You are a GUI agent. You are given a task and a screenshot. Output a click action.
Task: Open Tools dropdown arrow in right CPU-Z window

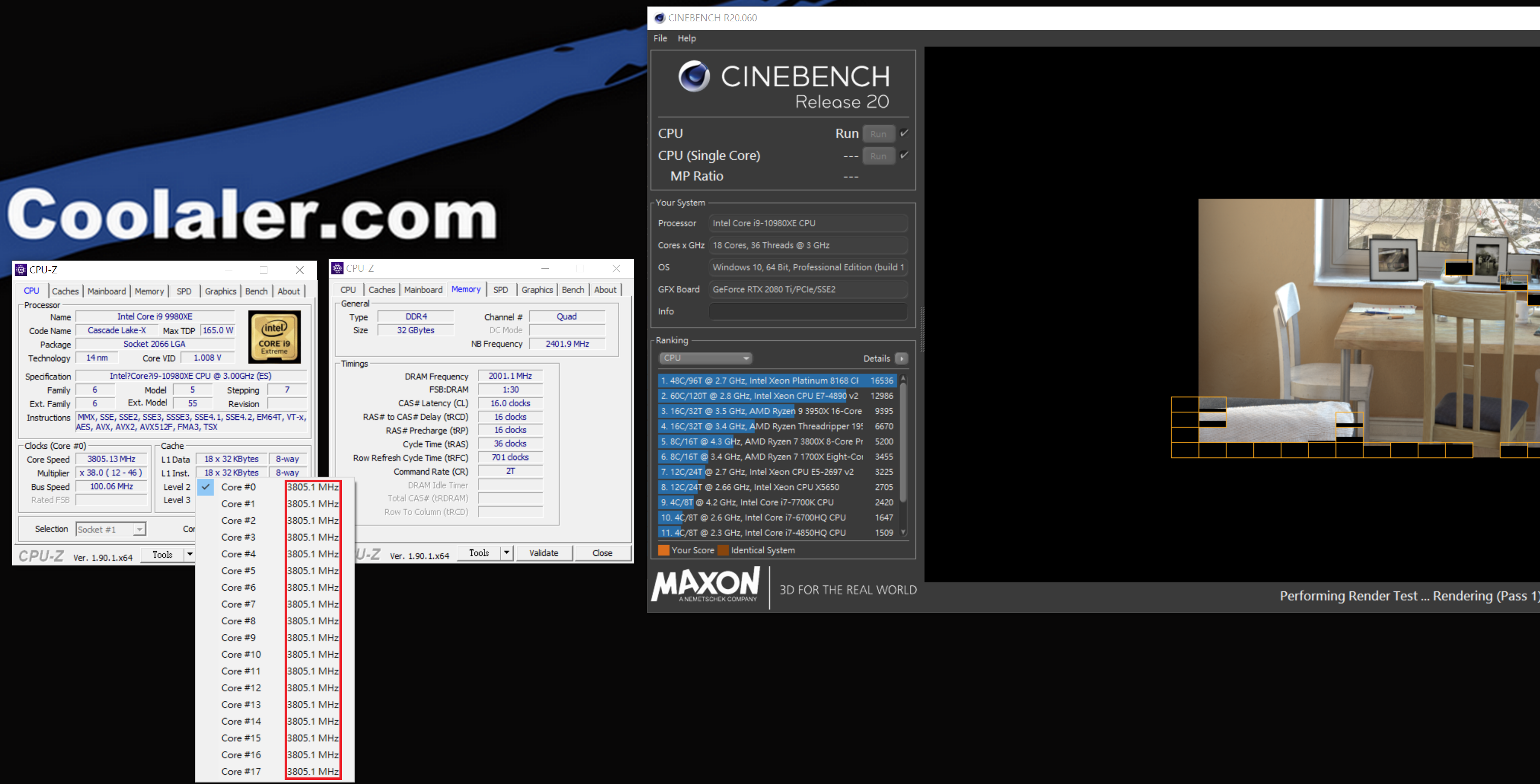coord(506,553)
